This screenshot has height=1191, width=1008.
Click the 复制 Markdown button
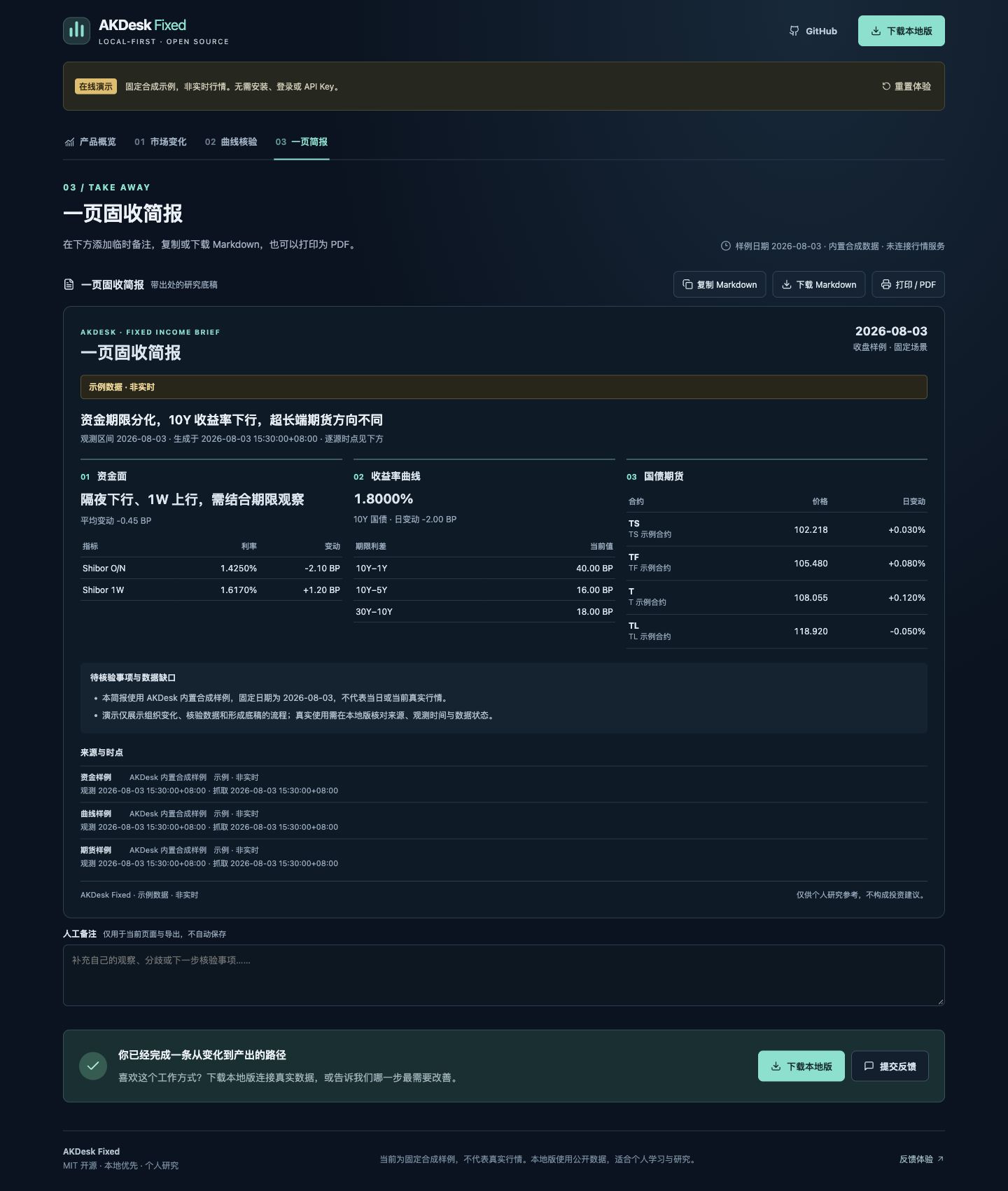(x=720, y=284)
